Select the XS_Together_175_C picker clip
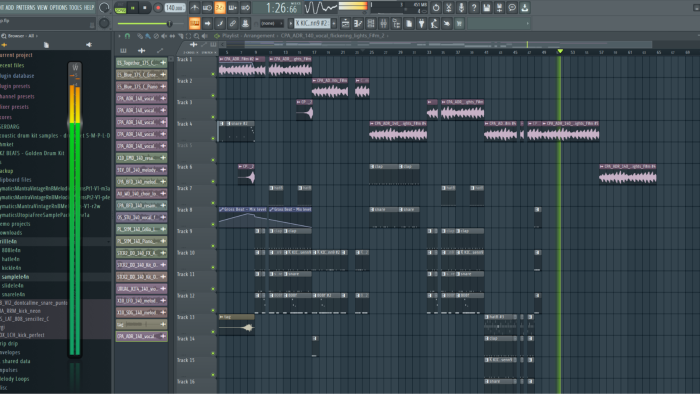 click(141, 63)
